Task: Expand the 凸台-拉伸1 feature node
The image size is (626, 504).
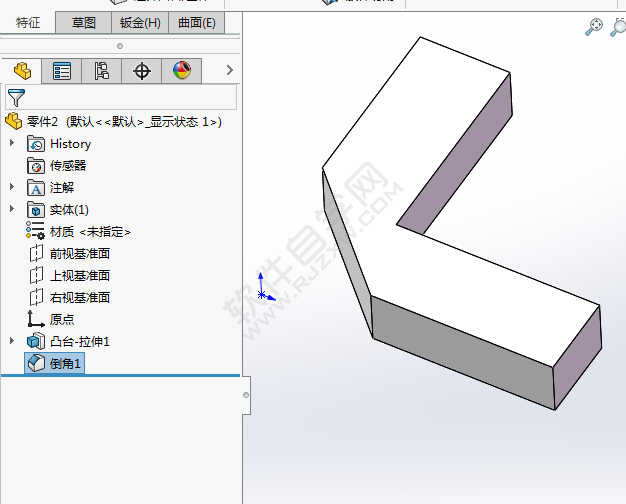Action: coord(12,340)
